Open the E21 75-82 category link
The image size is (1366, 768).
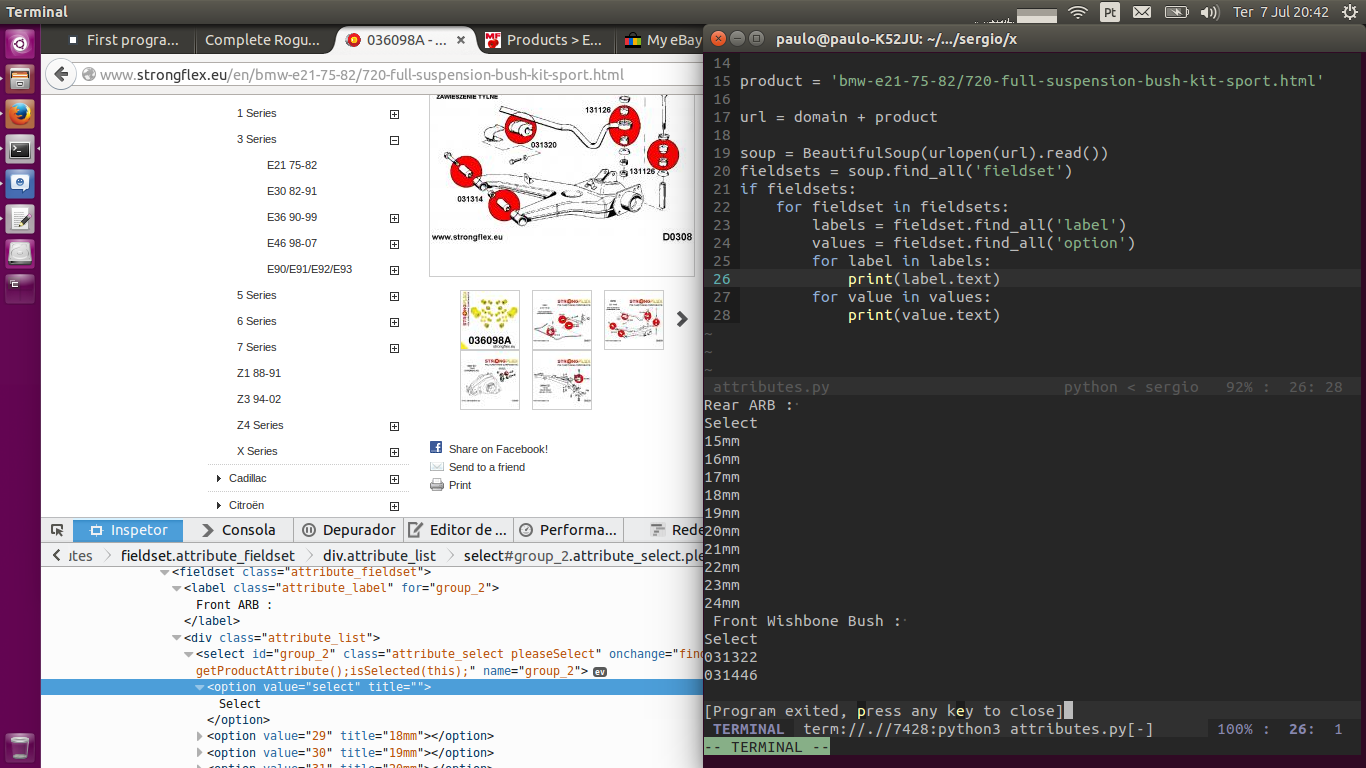292,165
